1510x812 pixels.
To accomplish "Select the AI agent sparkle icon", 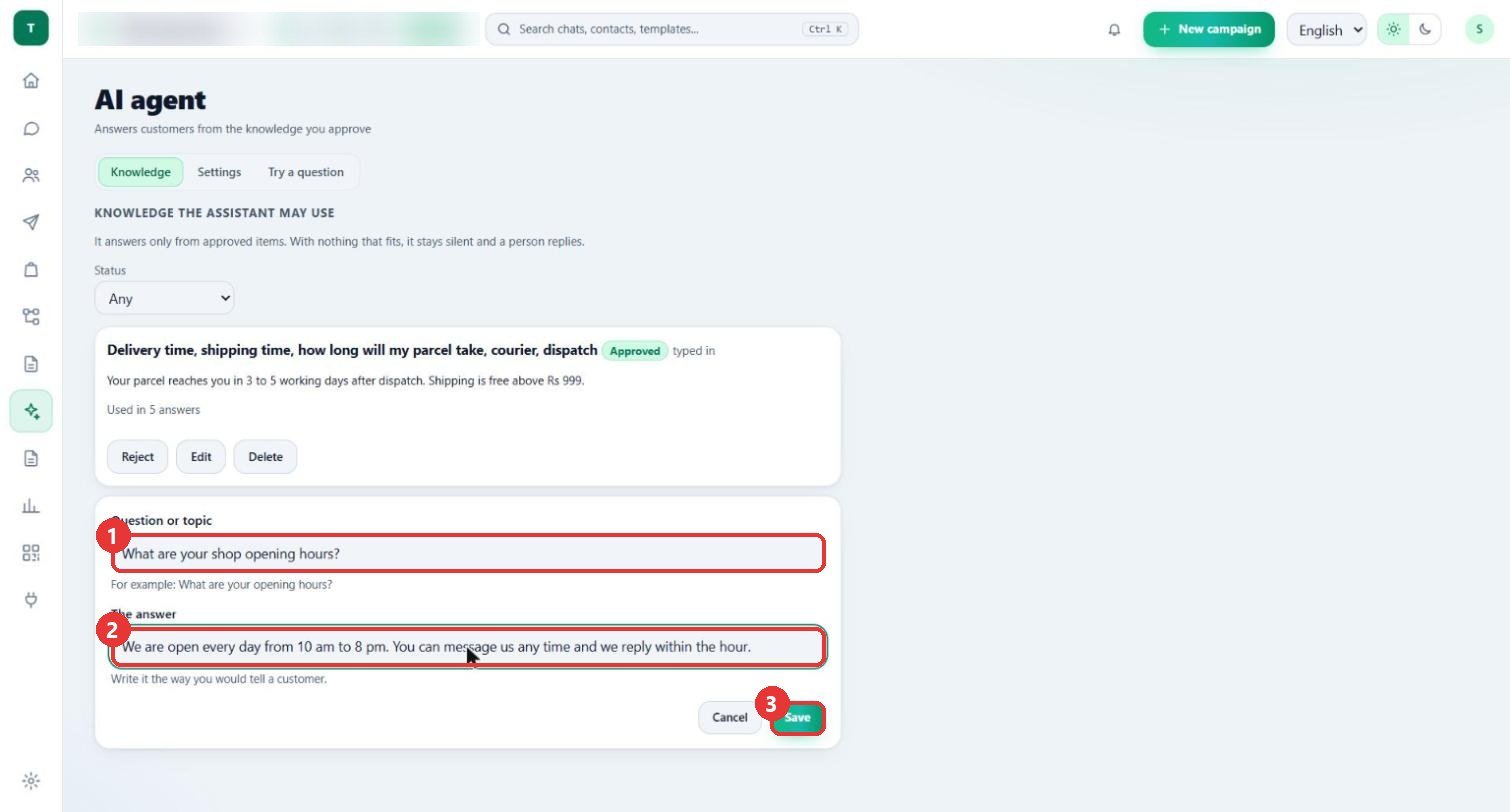I will pos(31,411).
